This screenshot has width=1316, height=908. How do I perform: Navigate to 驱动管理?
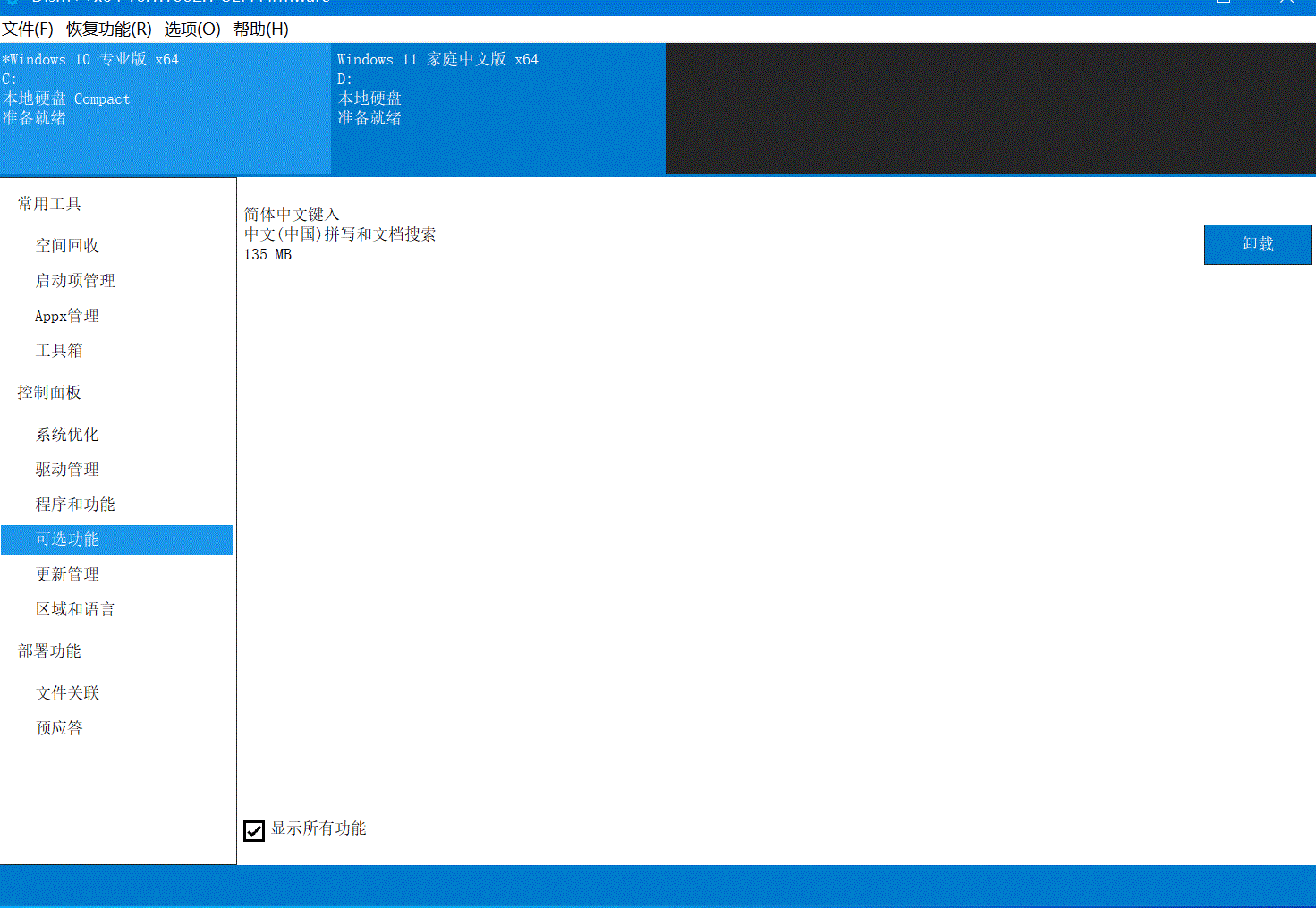(x=67, y=470)
